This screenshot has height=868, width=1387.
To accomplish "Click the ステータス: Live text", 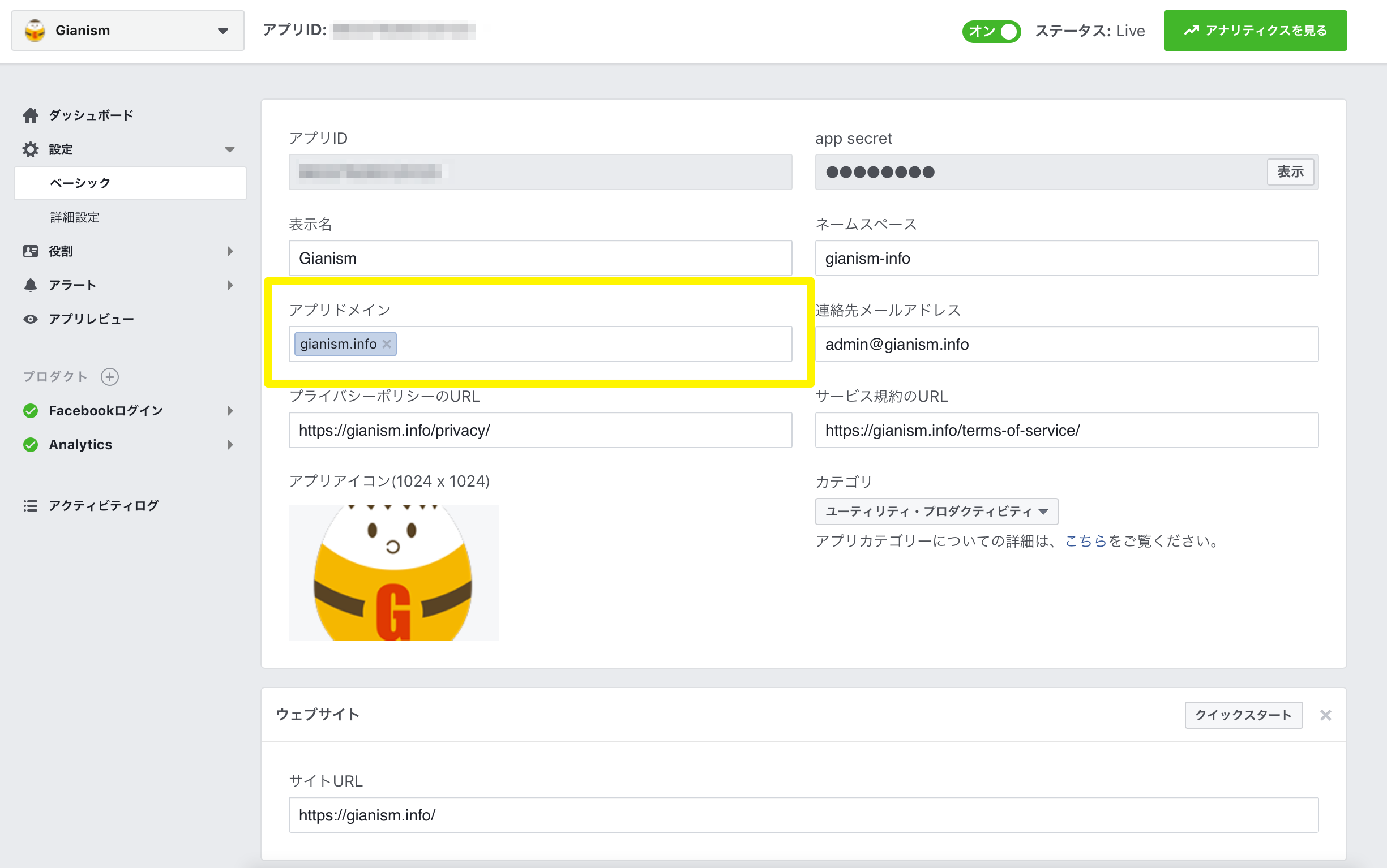I will coord(1089,31).
